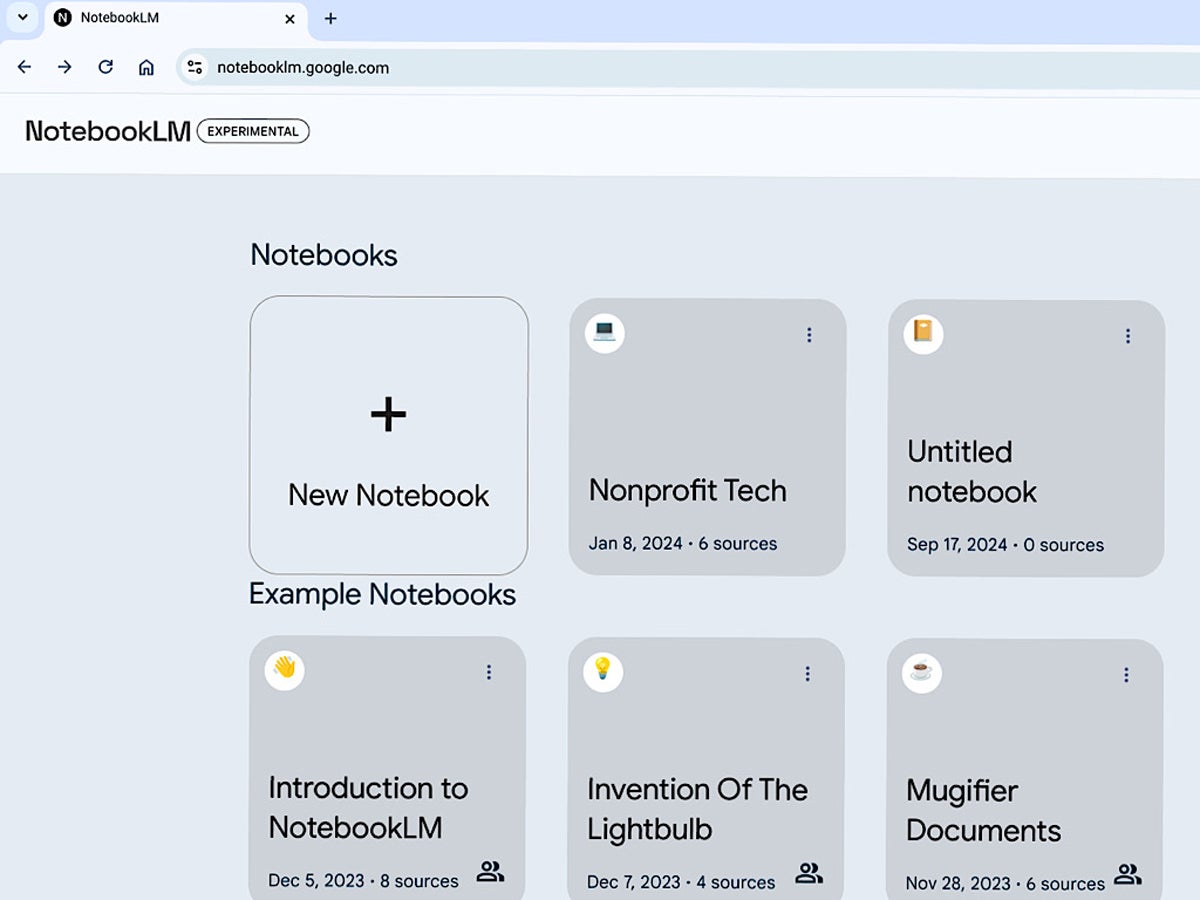Click the laptop emoji on Nonprofit Tech
1200x900 pixels.
click(604, 332)
